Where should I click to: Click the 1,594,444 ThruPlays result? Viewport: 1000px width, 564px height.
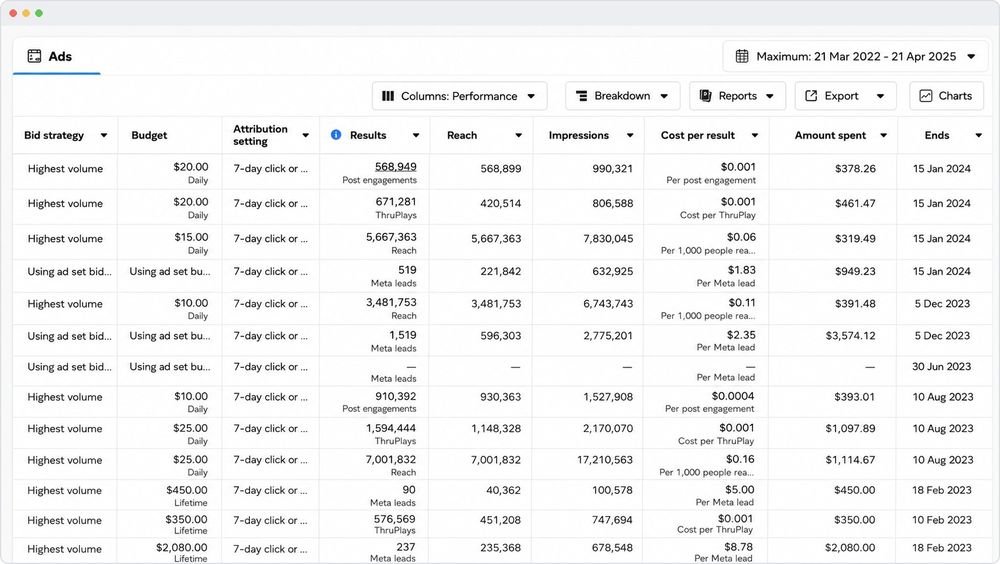point(391,434)
